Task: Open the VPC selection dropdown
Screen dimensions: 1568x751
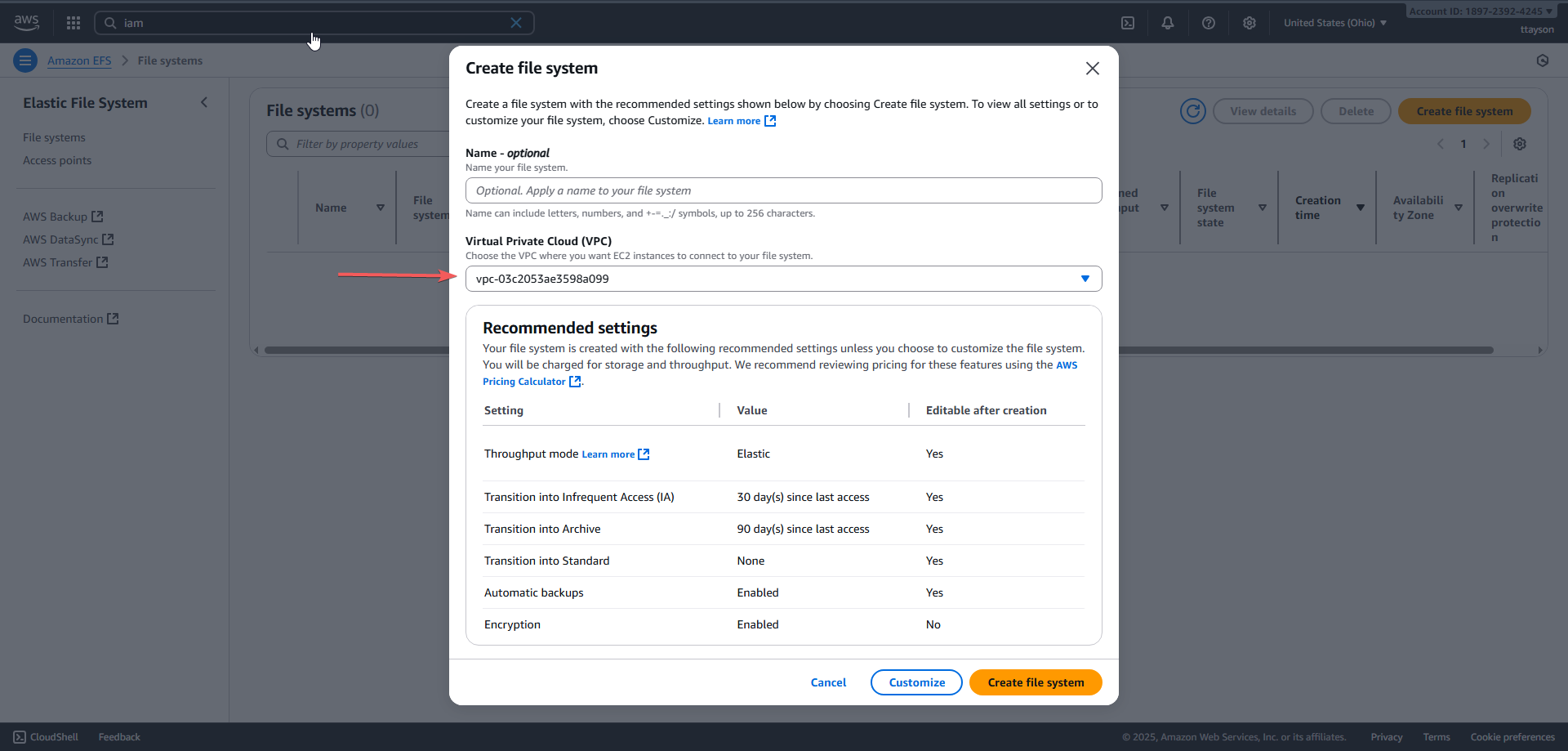Action: [783, 279]
